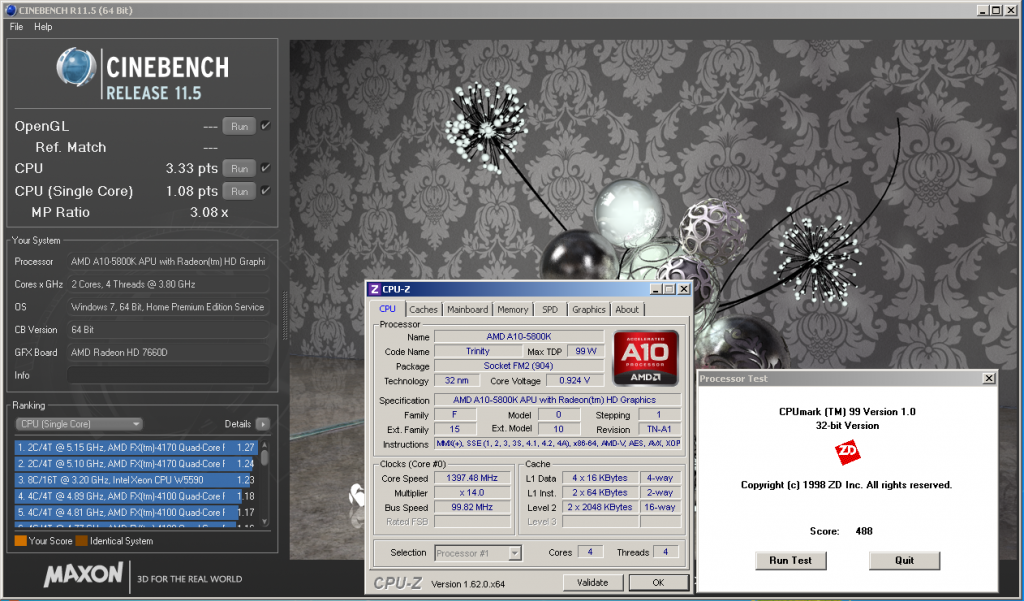Image resolution: width=1024 pixels, height=601 pixels.
Task: Open the Help menu in Cinebench
Action: pos(43,27)
